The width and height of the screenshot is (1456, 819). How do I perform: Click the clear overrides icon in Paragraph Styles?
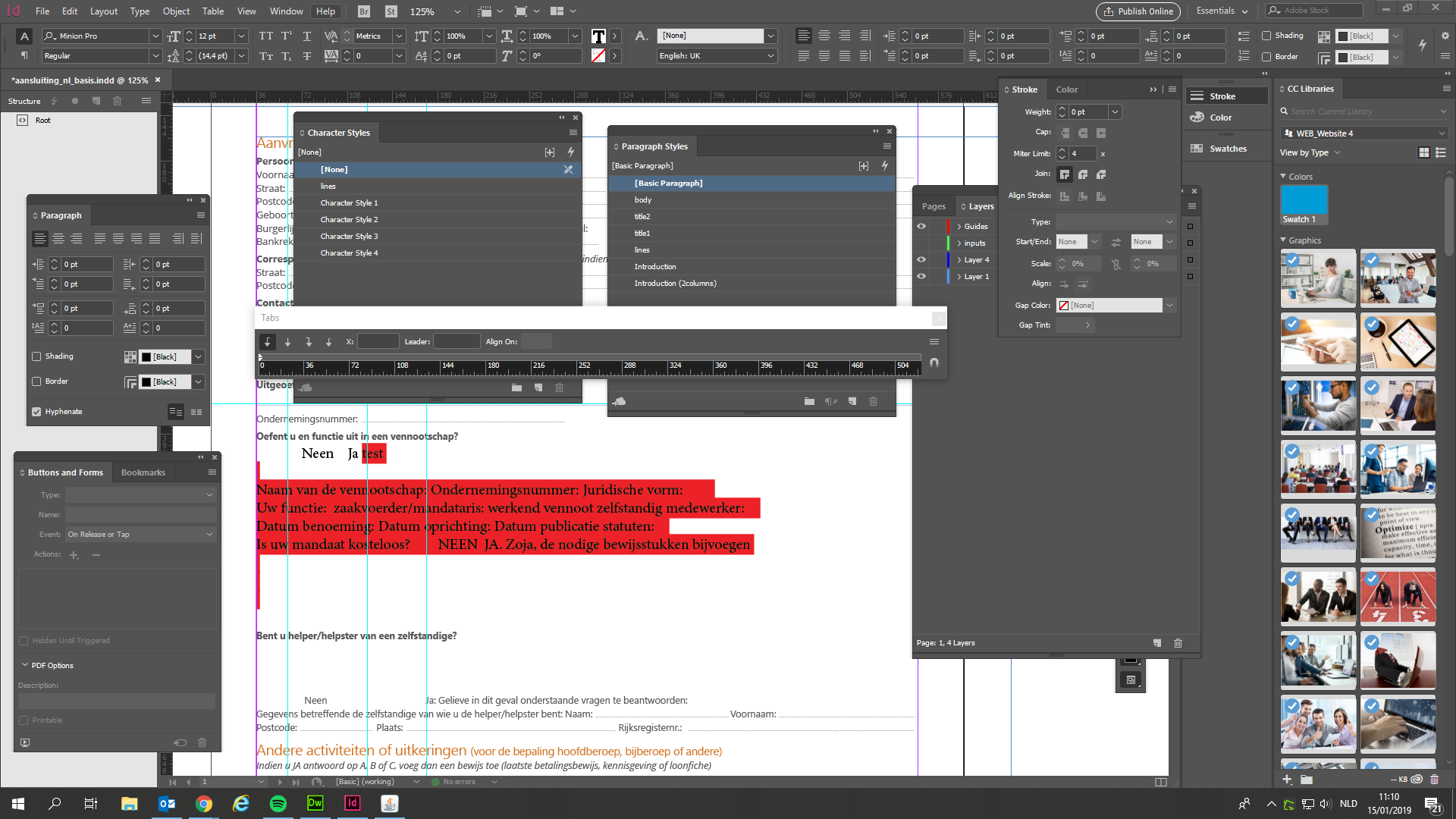[x=831, y=401]
